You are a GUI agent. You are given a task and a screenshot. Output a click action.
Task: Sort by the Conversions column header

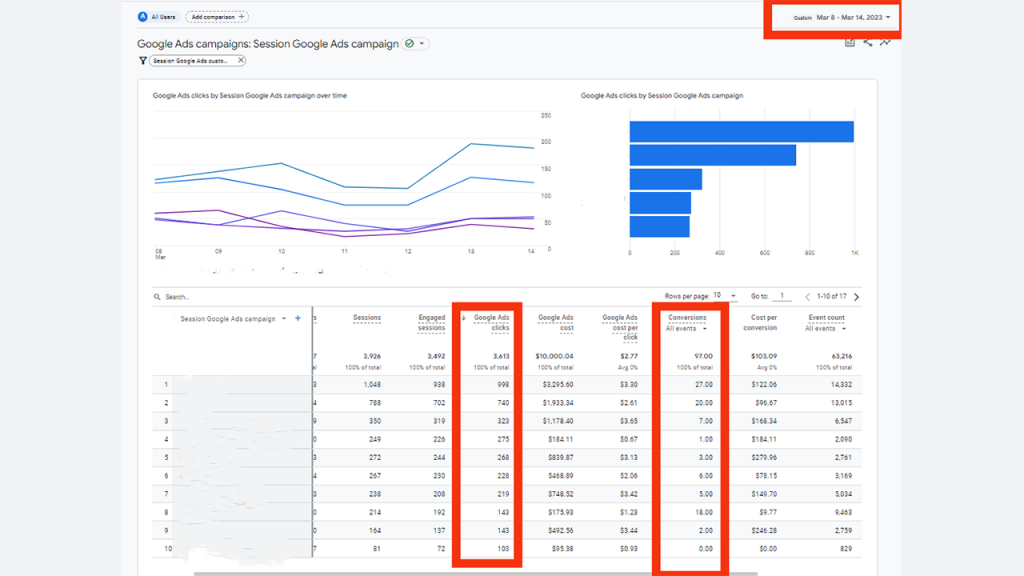(687, 317)
